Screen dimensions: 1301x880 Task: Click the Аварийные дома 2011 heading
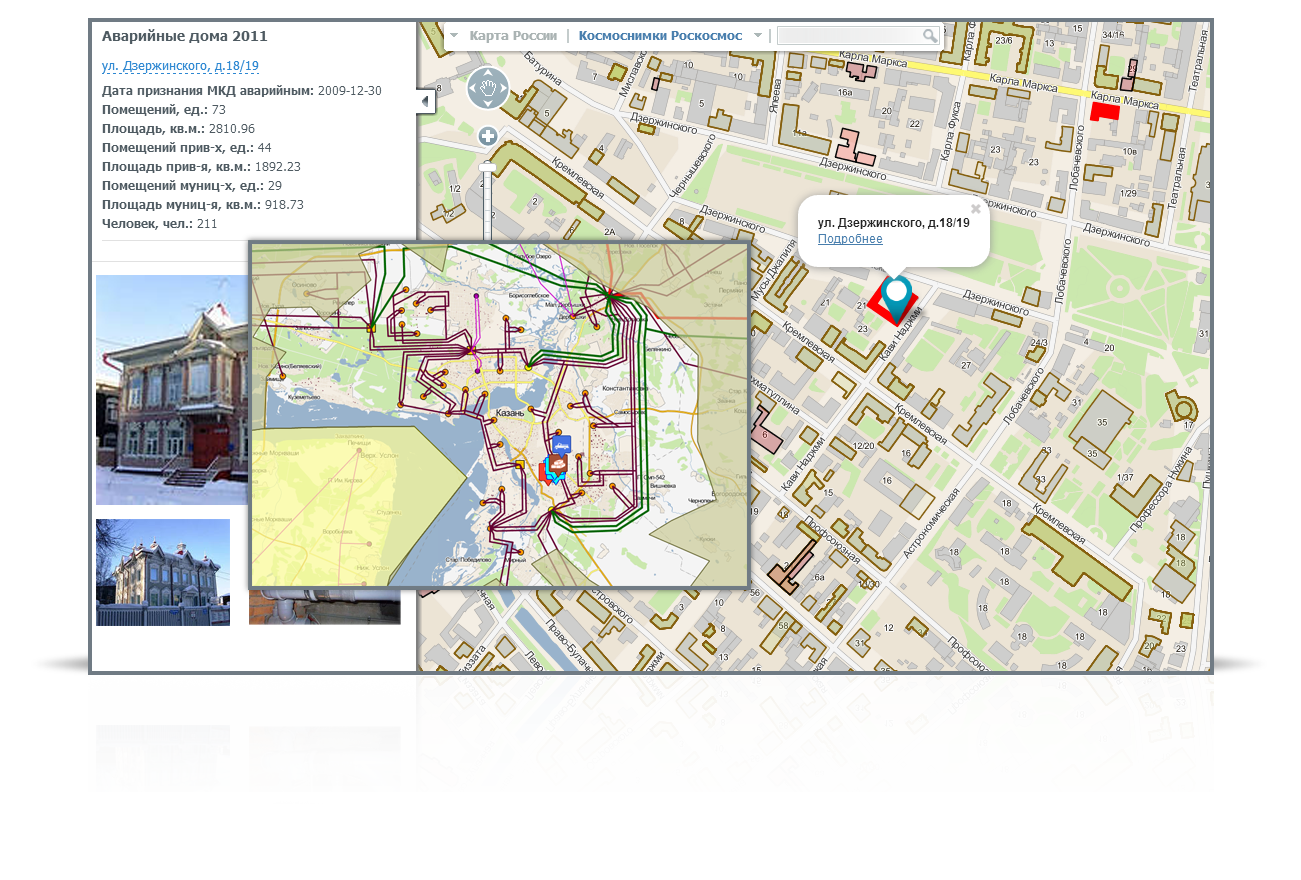[185, 36]
